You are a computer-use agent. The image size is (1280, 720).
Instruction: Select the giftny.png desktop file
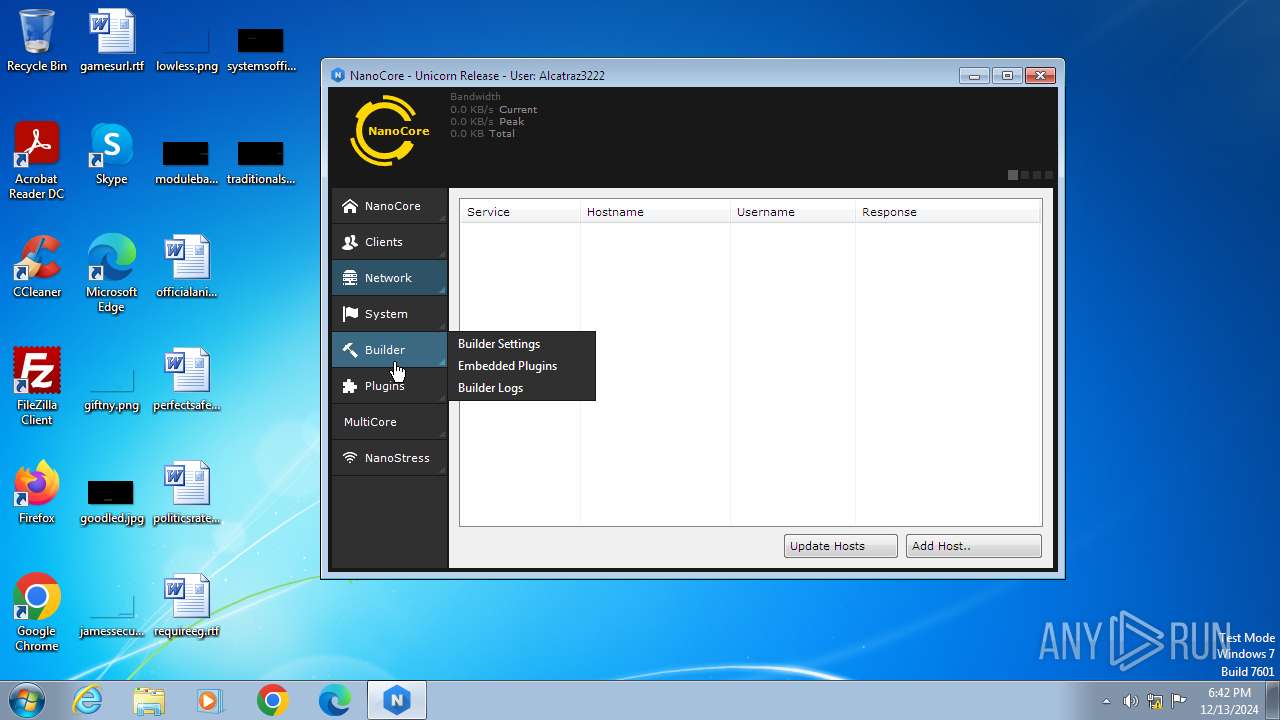(112, 390)
